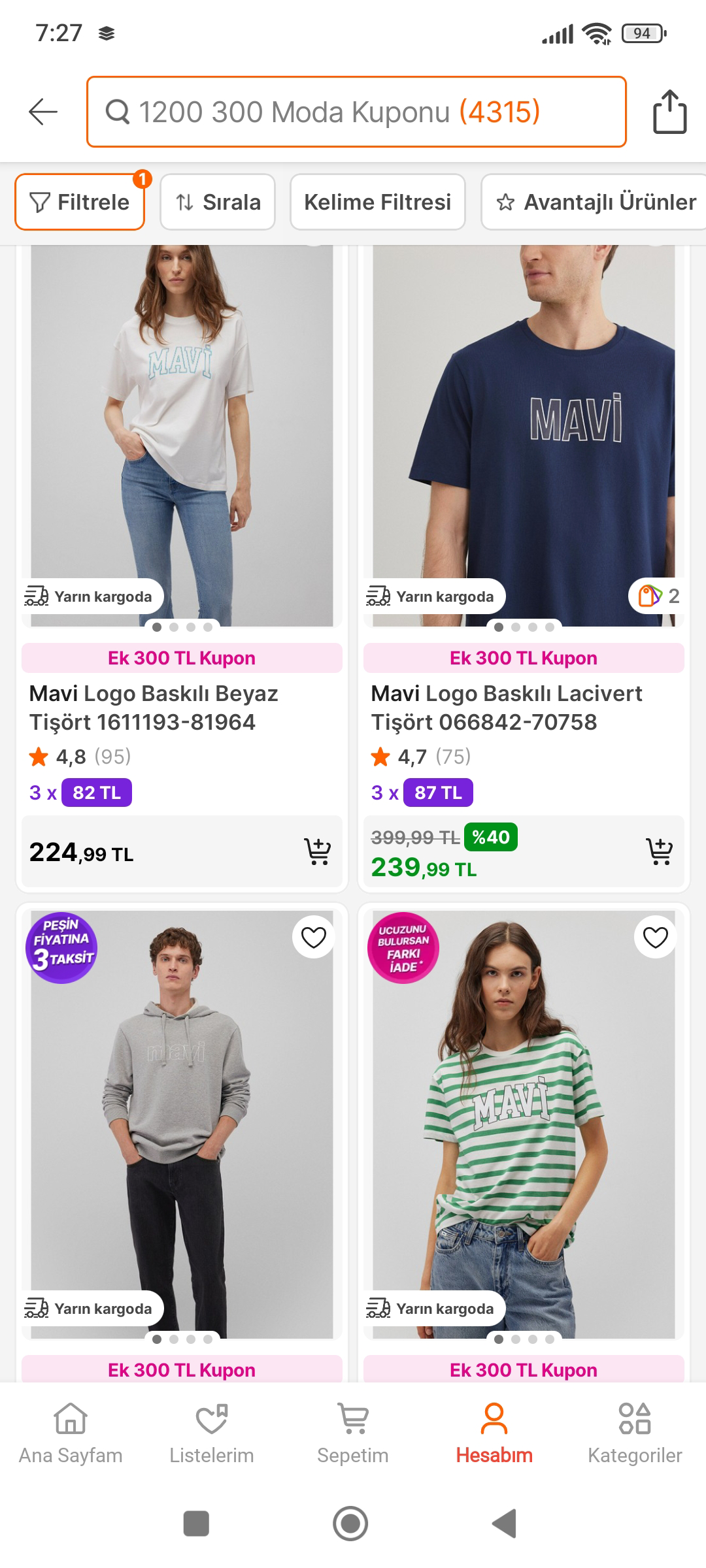Go to the Kategoriler tab

(634, 1431)
